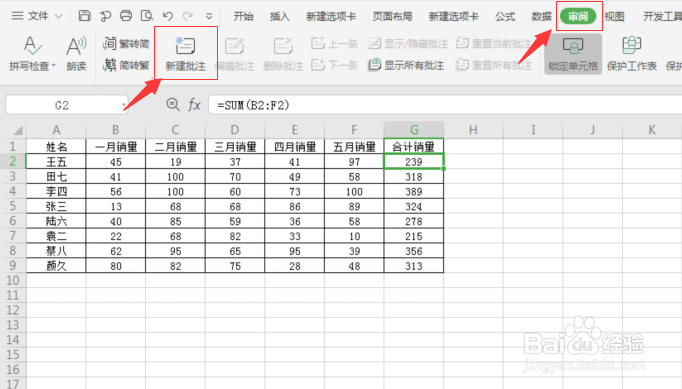Select total cell with value 239
Screen dimensions: 682x389
(x=414, y=162)
